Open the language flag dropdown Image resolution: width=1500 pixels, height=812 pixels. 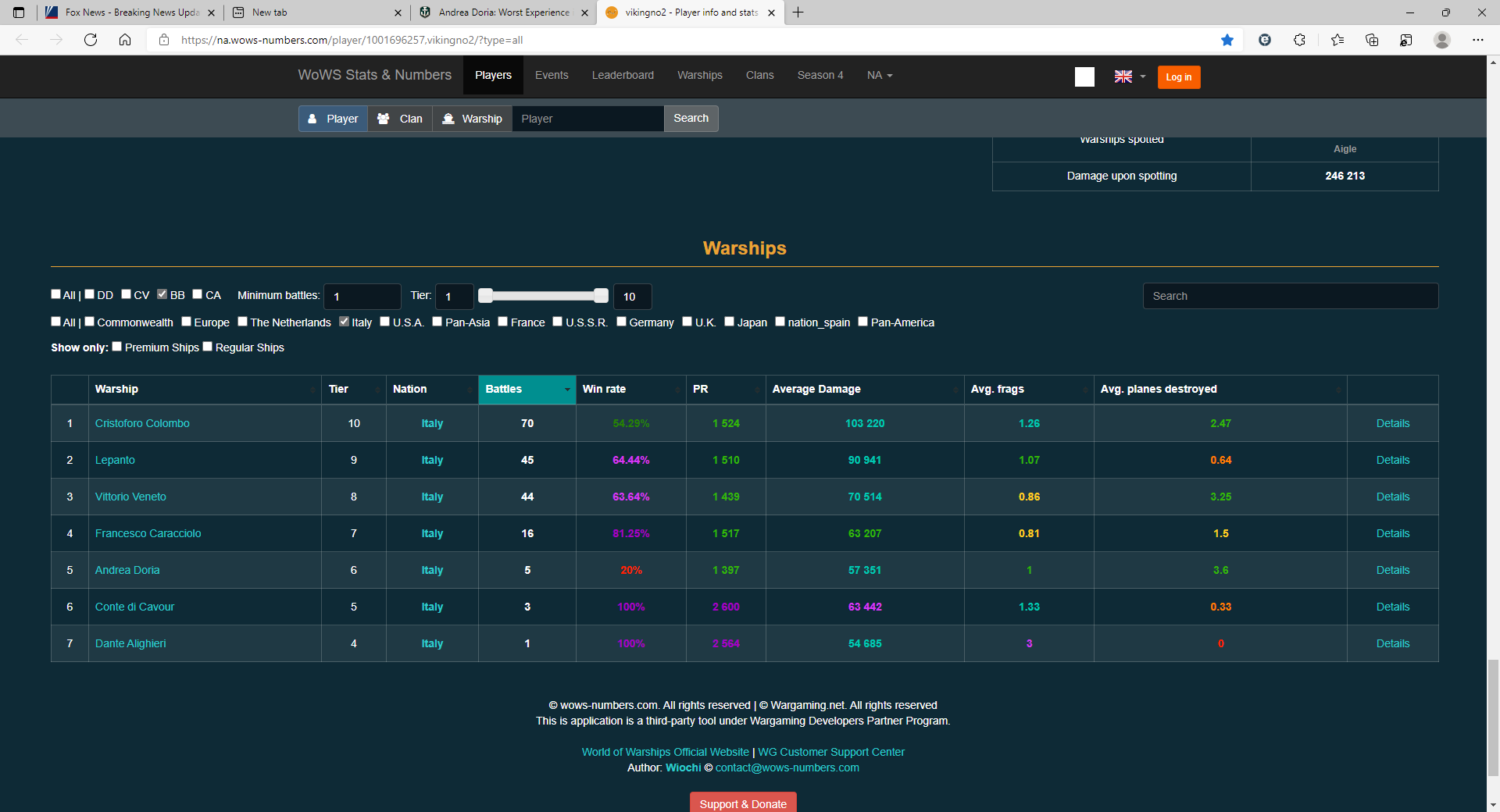click(x=1130, y=77)
